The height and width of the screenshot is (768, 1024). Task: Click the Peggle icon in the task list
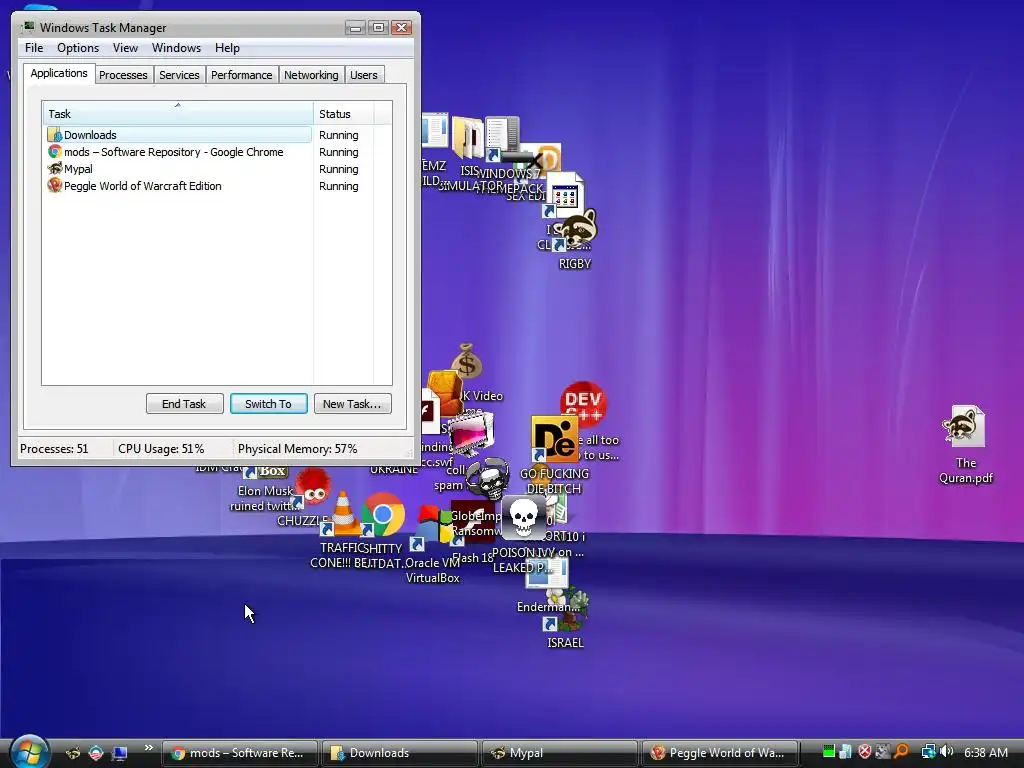pyautogui.click(x=54, y=186)
